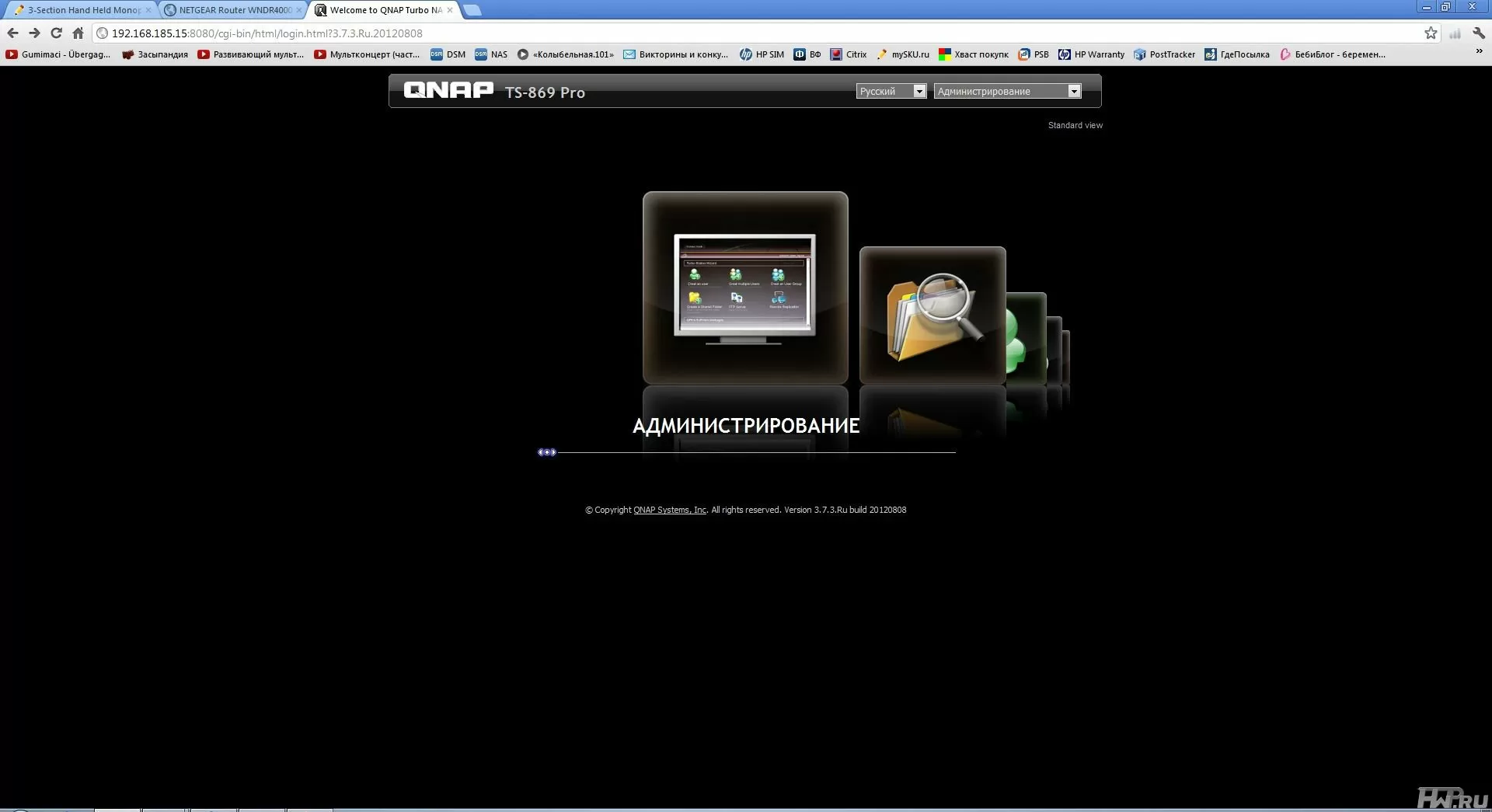The height and width of the screenshot is (812, 1492).
Task: Click the QNAP logo
Action: point(448,90)
